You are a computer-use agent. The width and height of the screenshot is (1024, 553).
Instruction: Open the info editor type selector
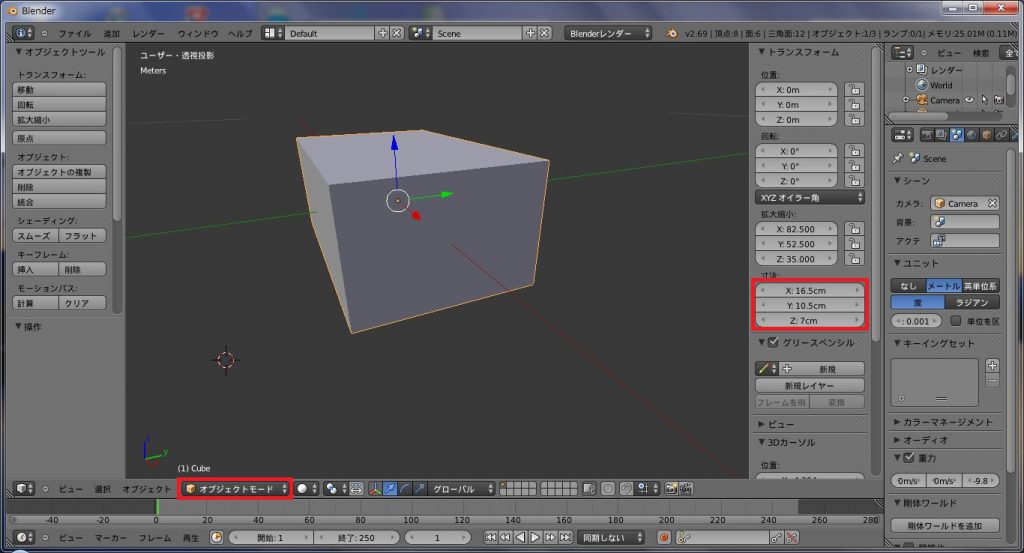[24, 33]
